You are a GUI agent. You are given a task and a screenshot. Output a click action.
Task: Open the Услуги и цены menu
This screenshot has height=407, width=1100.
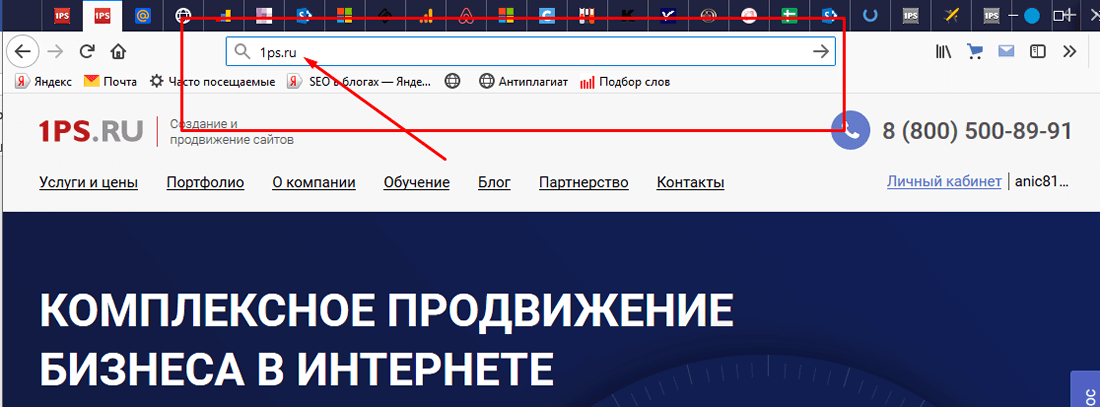[x=88, y=183]
